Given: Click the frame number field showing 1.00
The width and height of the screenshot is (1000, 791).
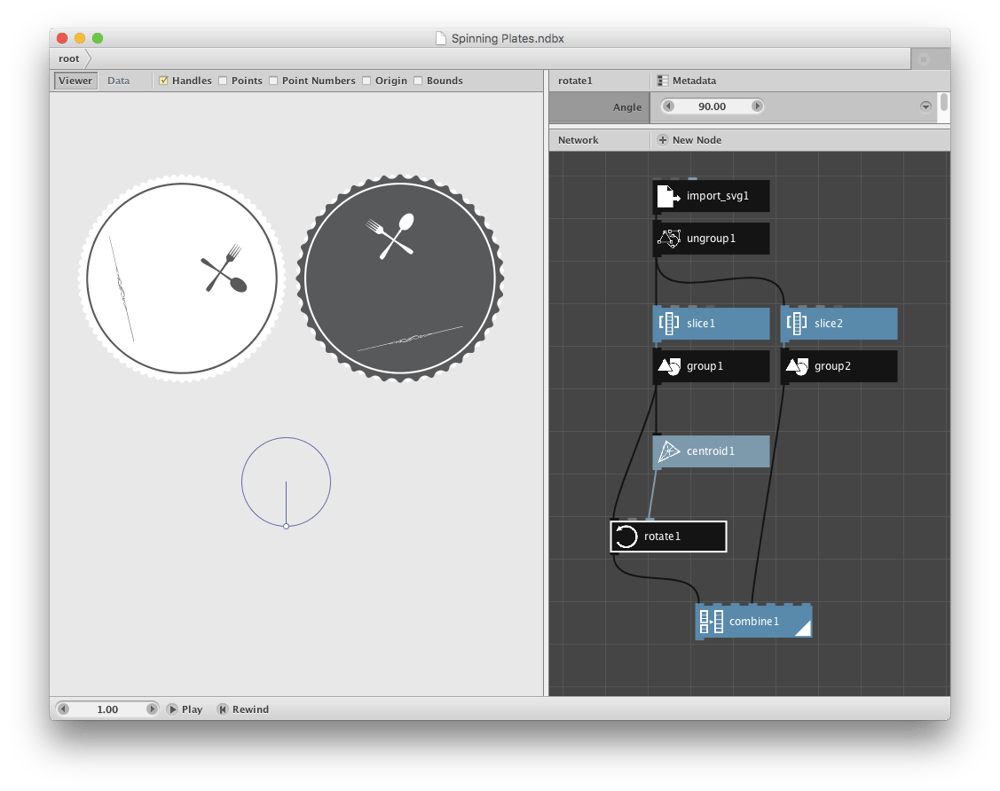Looking at the screenshot, I should 107,709.
